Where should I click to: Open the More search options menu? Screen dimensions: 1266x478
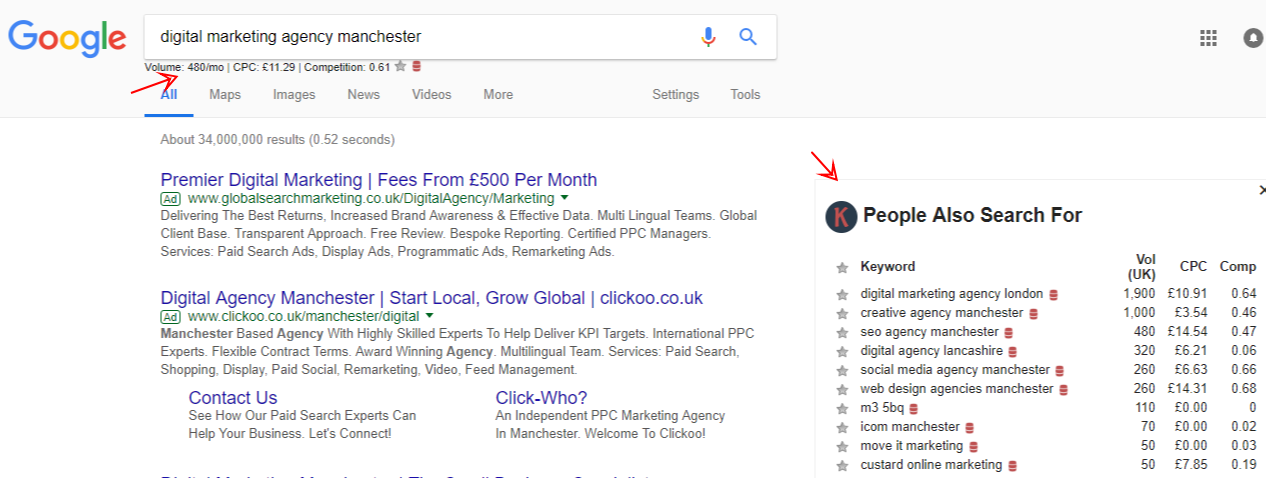498,95
